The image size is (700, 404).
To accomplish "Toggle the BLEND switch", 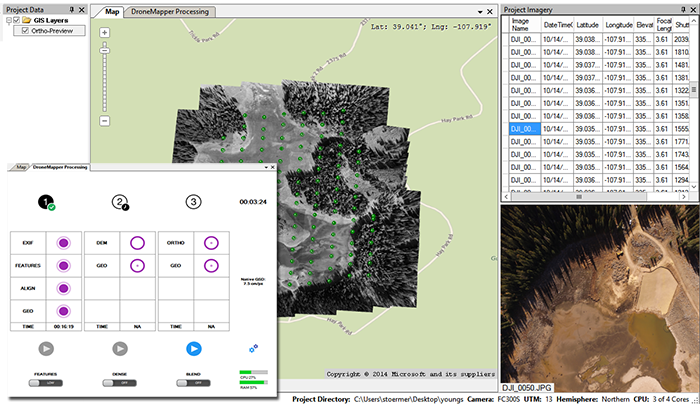I will [x=193, y=383].
